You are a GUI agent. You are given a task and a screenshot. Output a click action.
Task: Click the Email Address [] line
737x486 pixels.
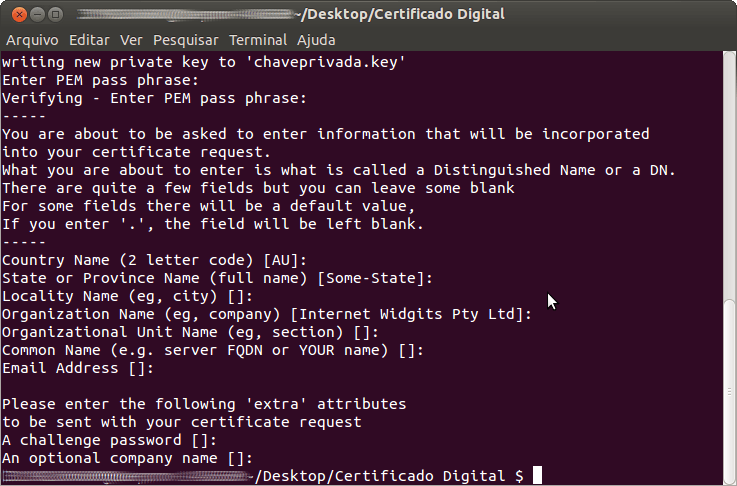point(78,368)
